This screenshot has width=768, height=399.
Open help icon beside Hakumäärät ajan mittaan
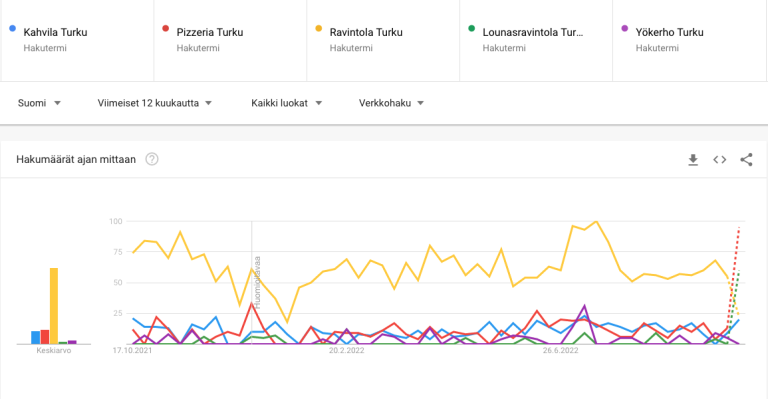point(152,159)
